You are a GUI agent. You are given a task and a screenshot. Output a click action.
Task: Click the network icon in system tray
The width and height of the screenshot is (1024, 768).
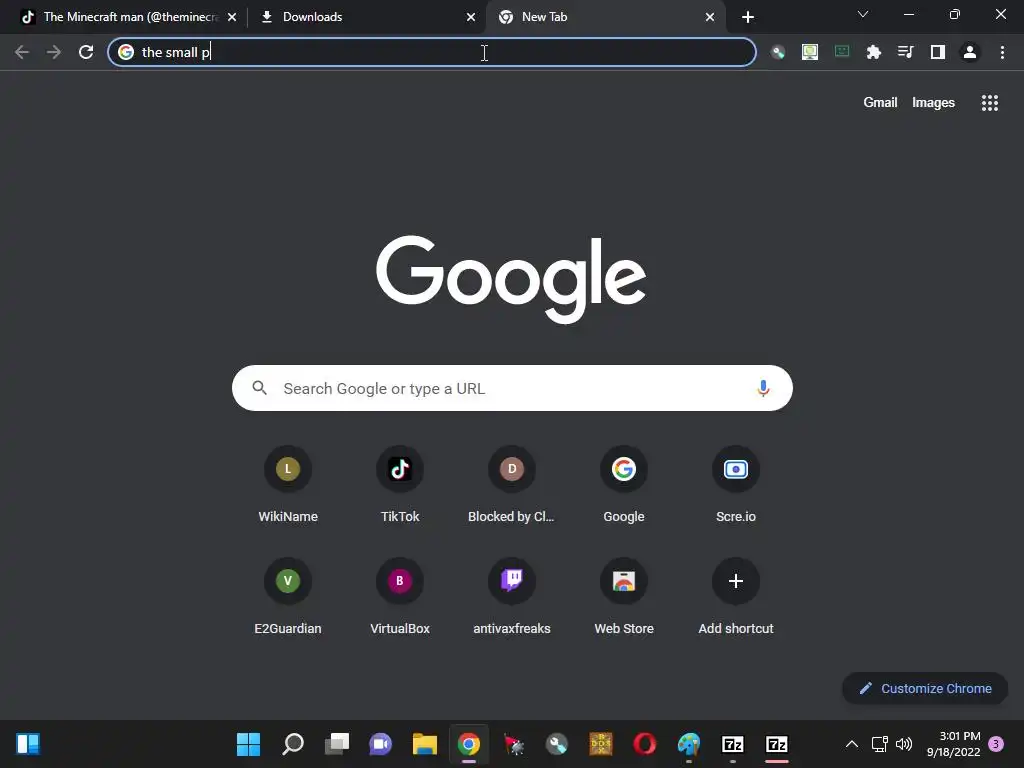pos(880,744)
